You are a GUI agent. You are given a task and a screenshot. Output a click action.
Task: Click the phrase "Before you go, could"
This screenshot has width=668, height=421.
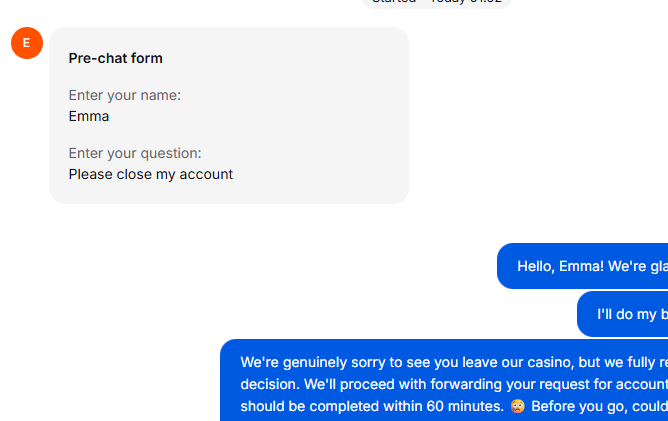tap(599, 406)
